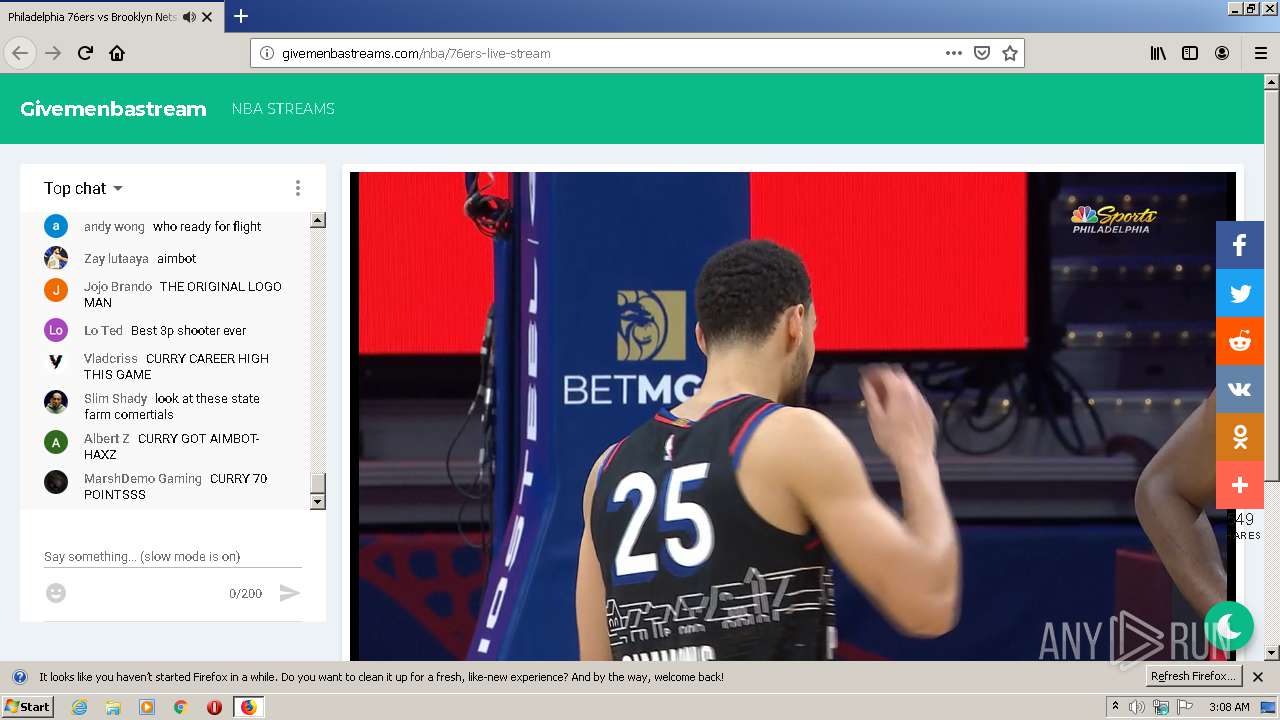Click Lo Ted's purple avatar
The image size is (1280, 720).
click(56, 330)
